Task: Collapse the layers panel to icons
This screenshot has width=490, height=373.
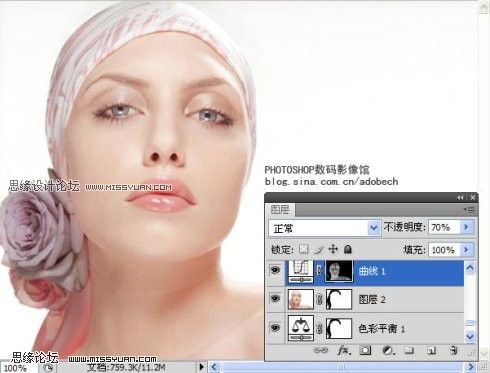Action: click(x=461, y=198)
